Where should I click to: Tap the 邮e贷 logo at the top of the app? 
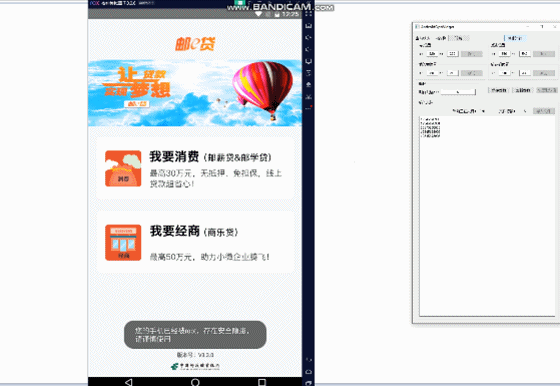pos(195,44)
